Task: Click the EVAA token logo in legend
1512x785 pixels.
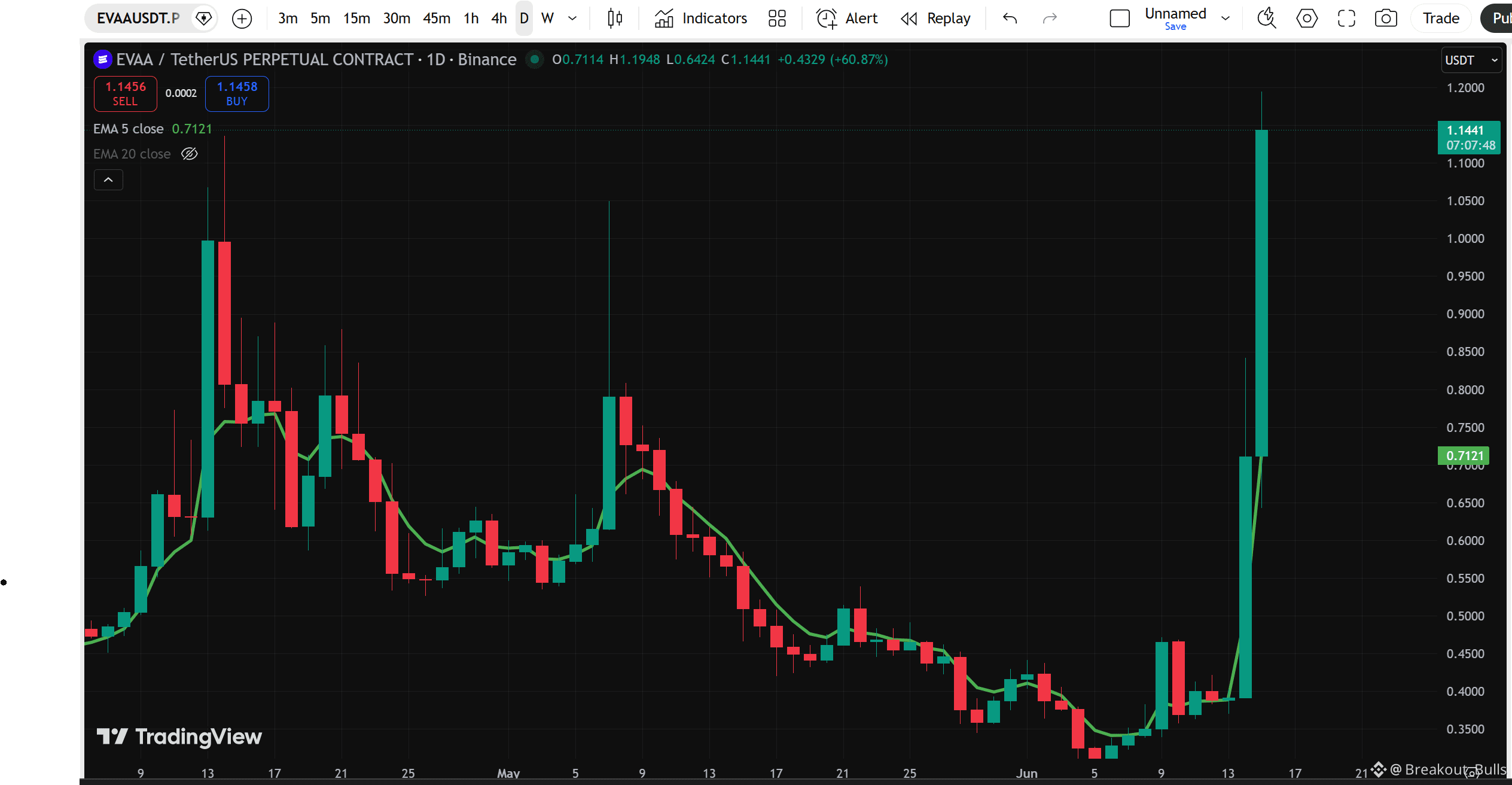Action: click(103, 60)
